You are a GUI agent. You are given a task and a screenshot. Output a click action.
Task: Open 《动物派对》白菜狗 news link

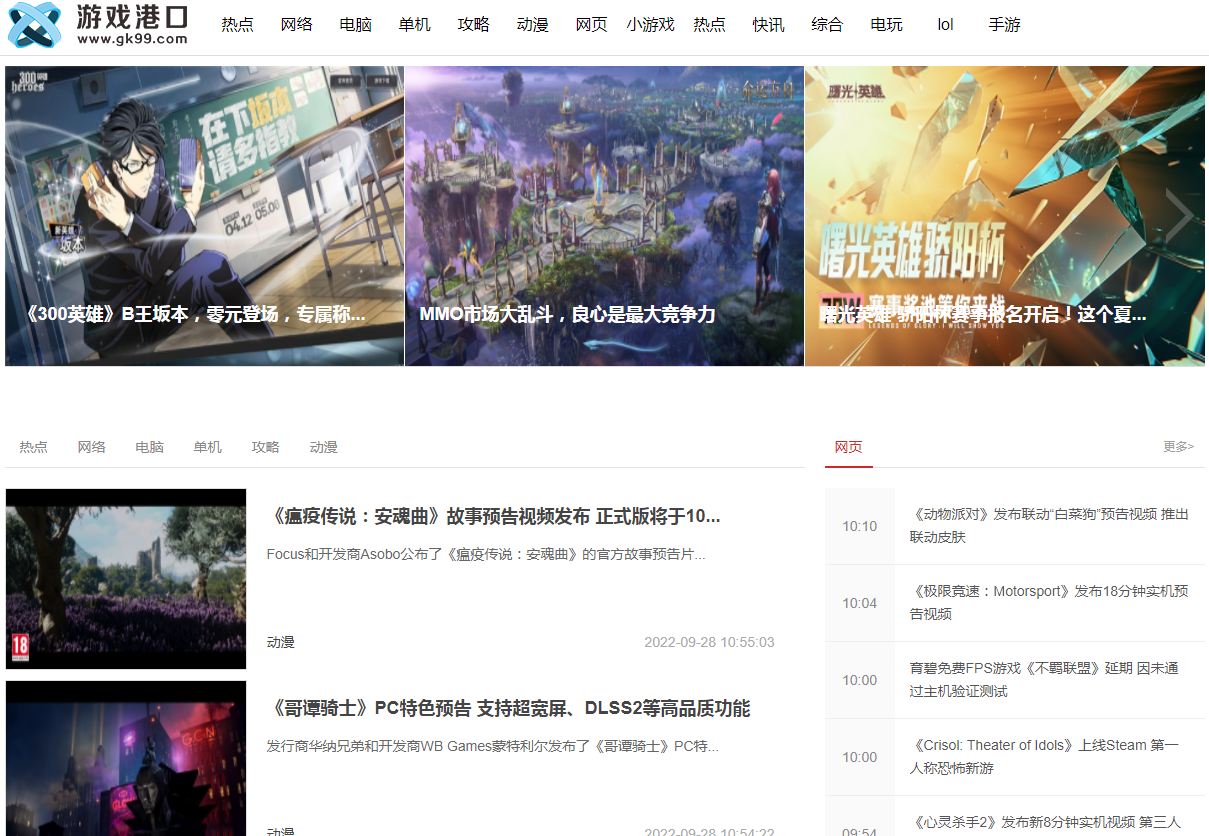click(1049, 525)
